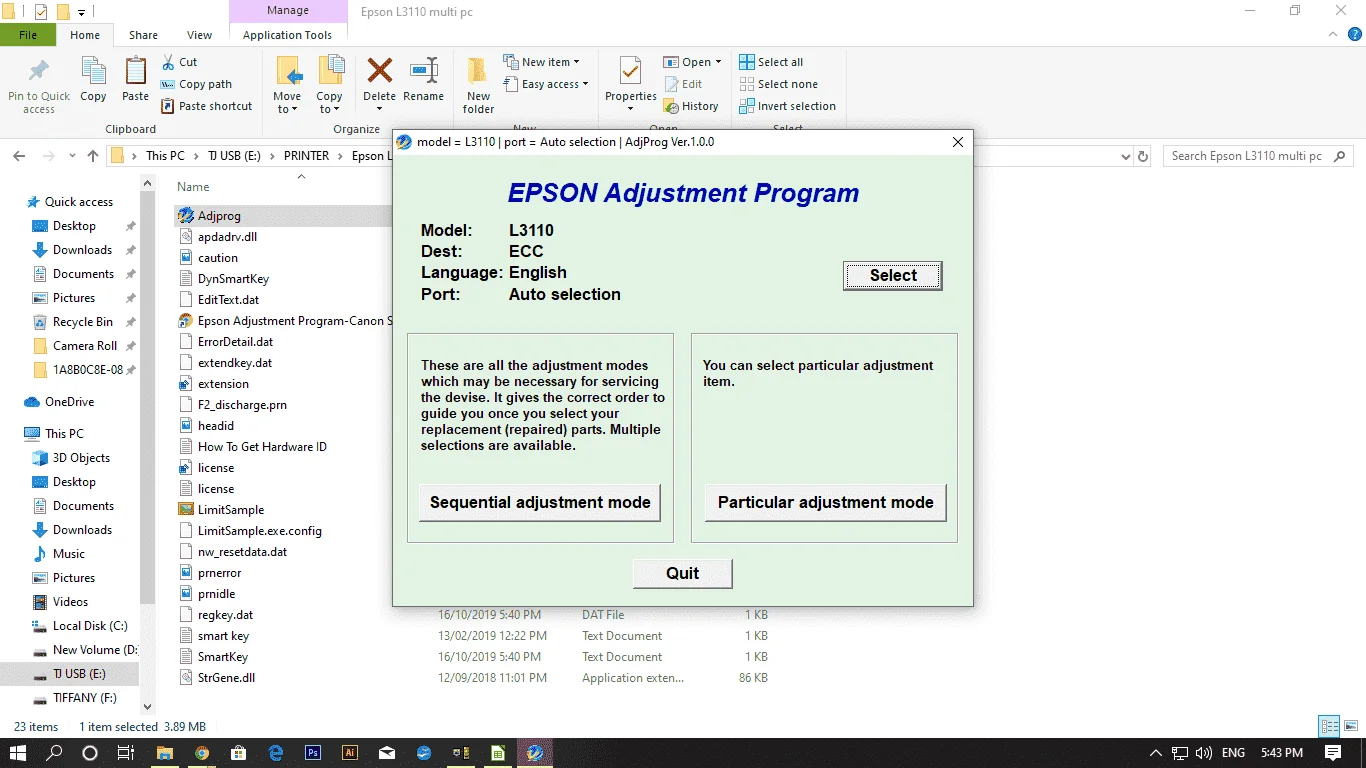Select Quick access in the navigation pane
The height and width of the screenshot is (768, 1366).
click(x=79, y=202)
